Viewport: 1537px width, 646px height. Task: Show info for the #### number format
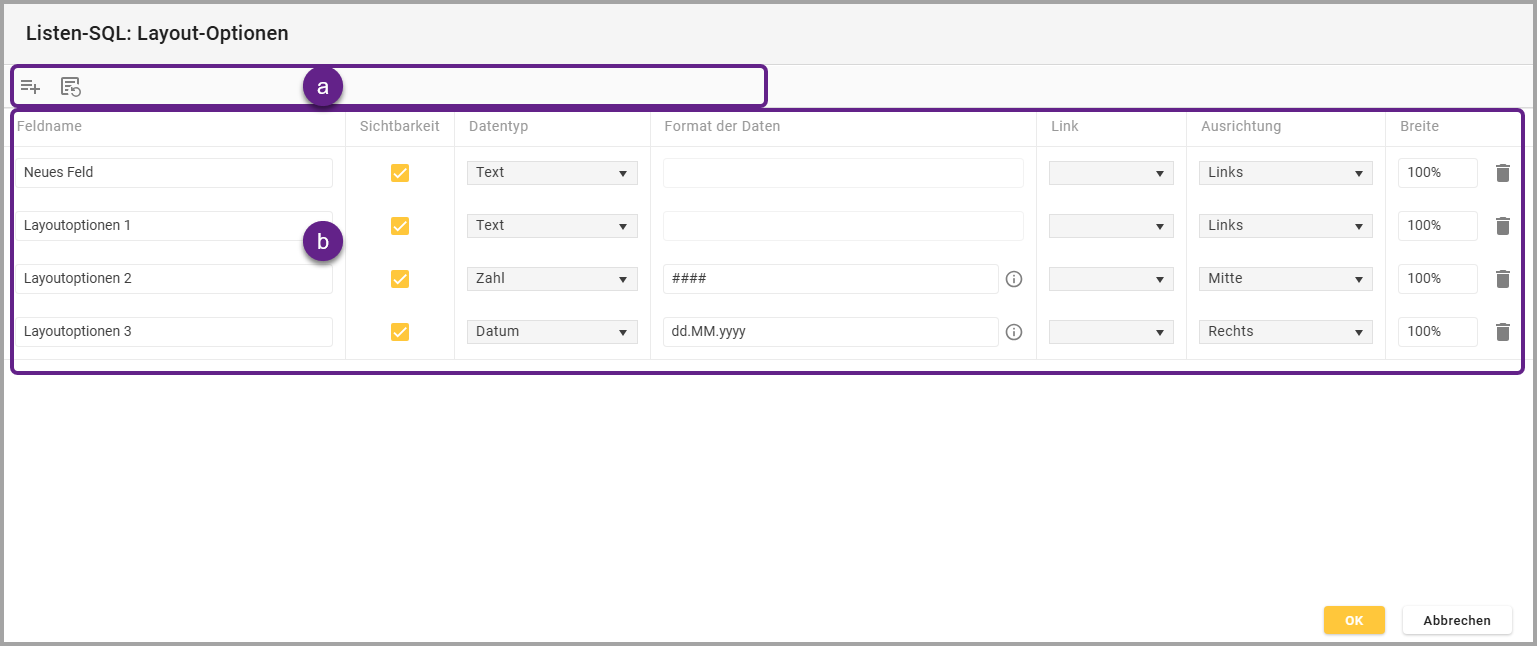(x=1014, y=279)
